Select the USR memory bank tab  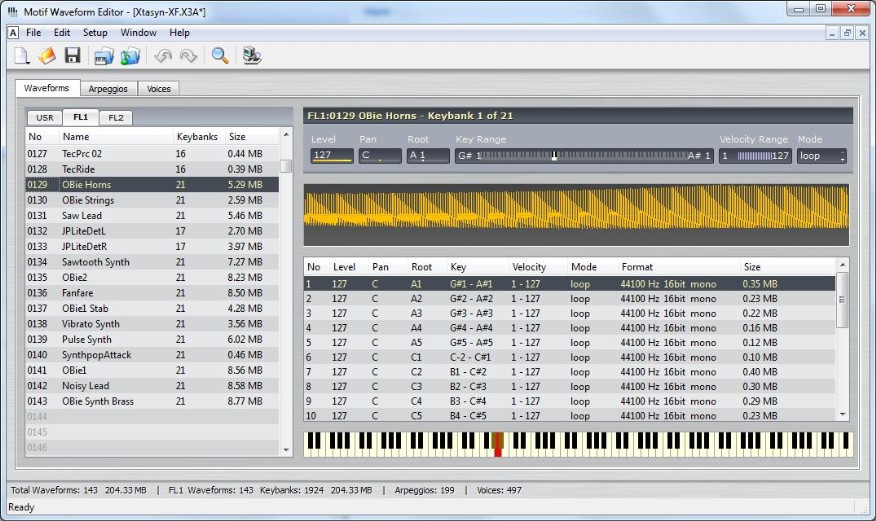coord(45,118)
